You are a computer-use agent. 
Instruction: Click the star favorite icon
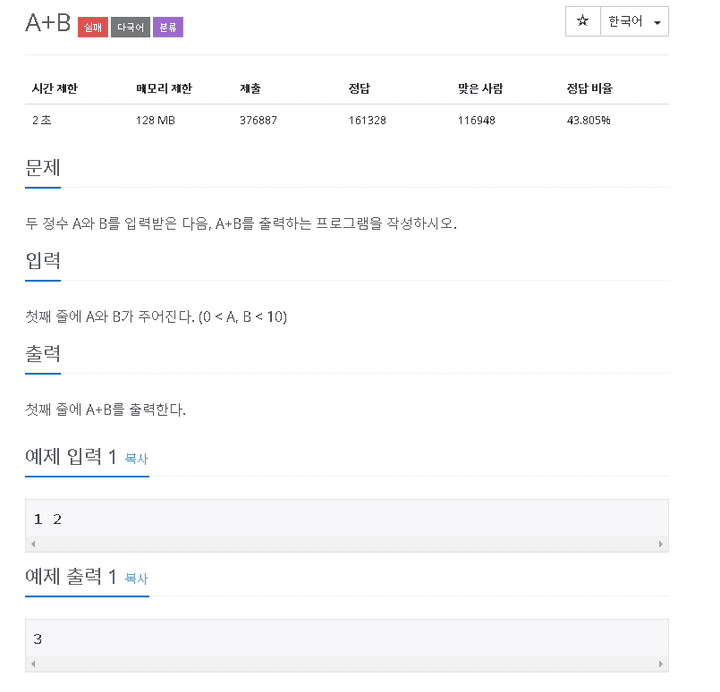coord(582,21)
